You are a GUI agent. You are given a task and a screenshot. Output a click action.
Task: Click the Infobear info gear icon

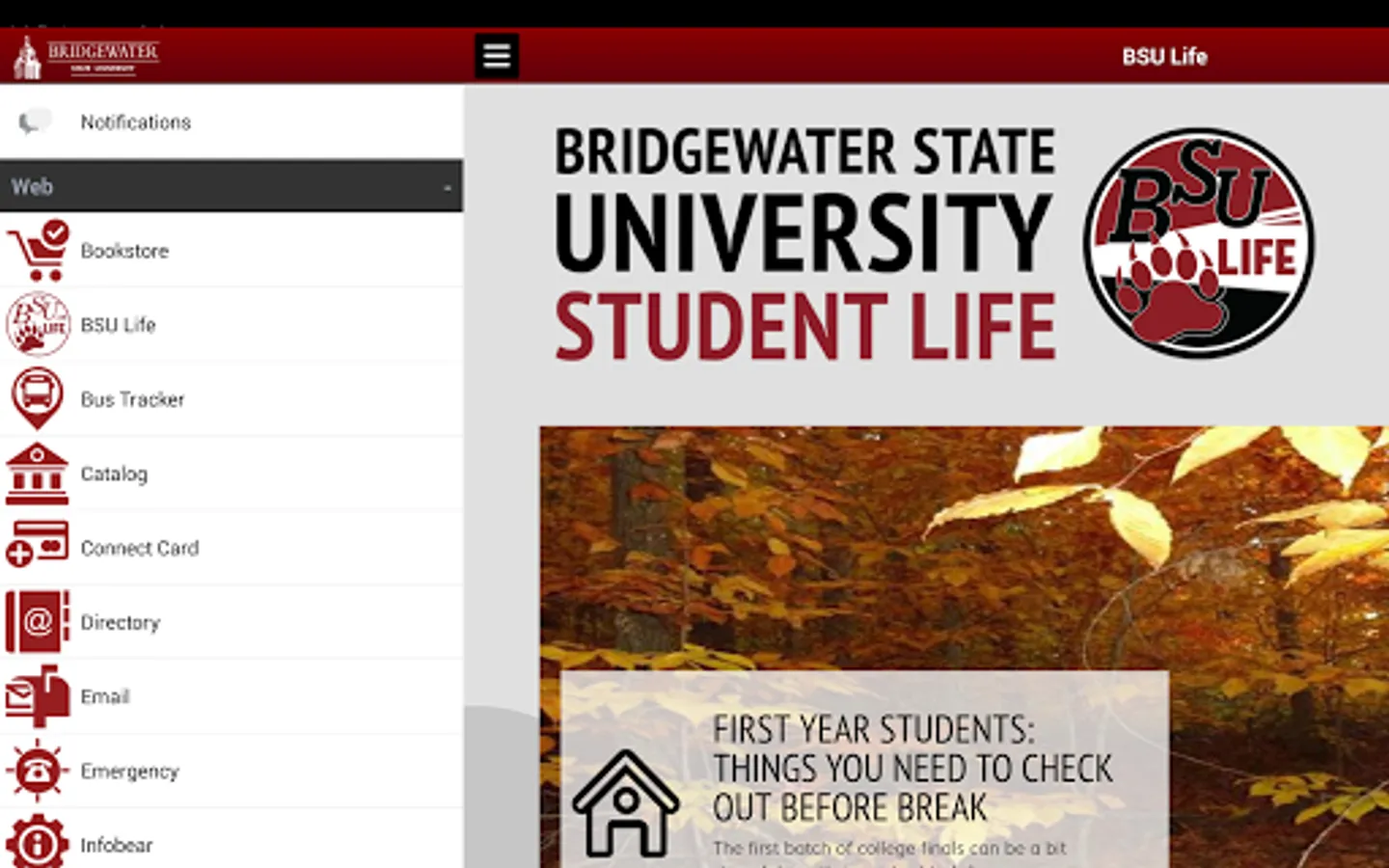click(x=38, y=842)
